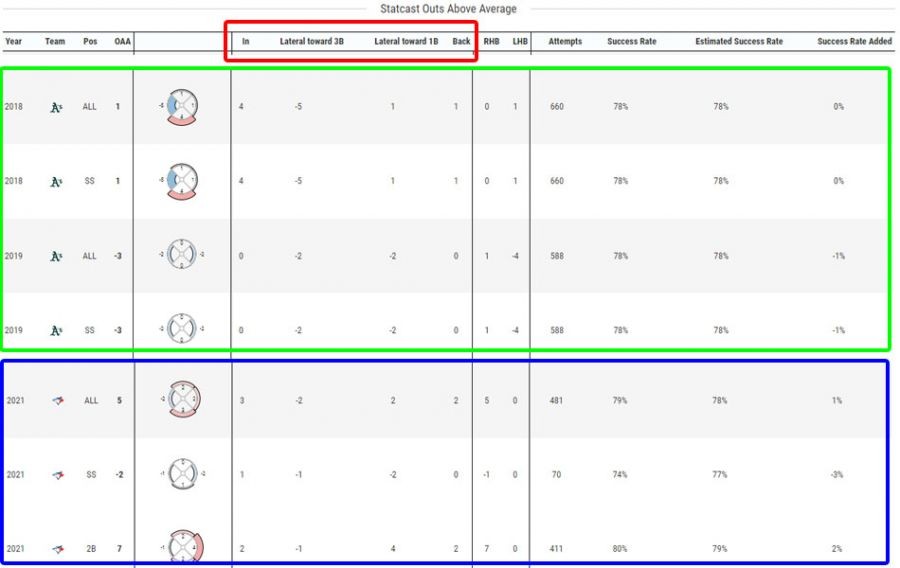900x568 pixels.
Task: Sort by the Success Rate header
Action: coord(631,41)
